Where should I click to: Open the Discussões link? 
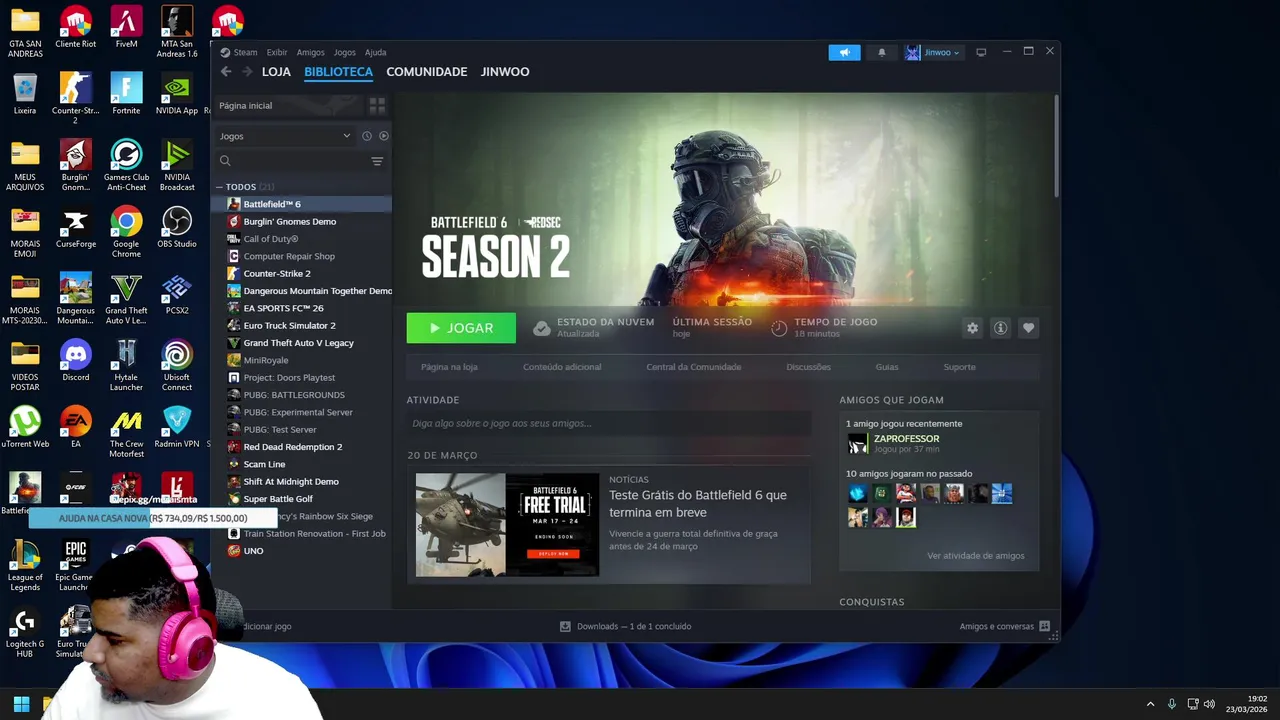(808, 367)
